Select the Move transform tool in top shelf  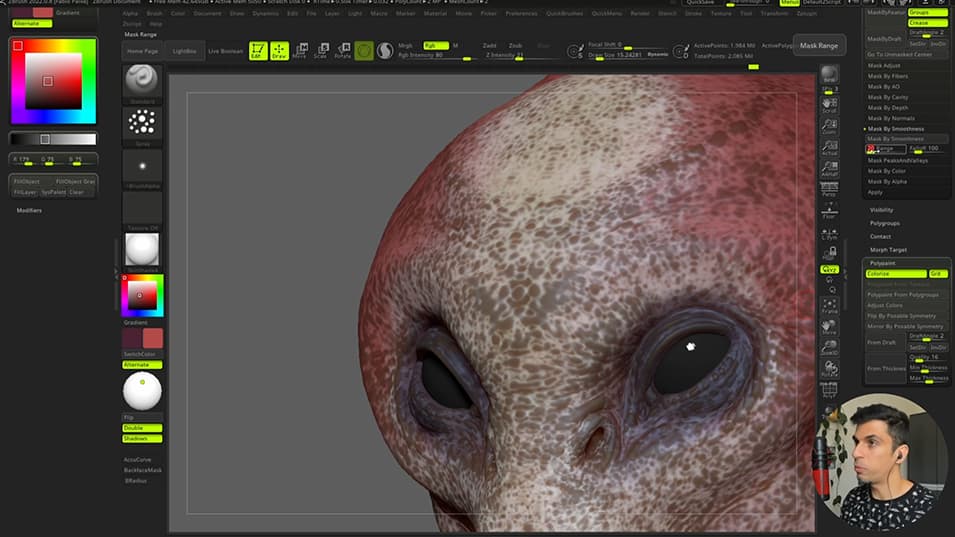pos(300,51)
